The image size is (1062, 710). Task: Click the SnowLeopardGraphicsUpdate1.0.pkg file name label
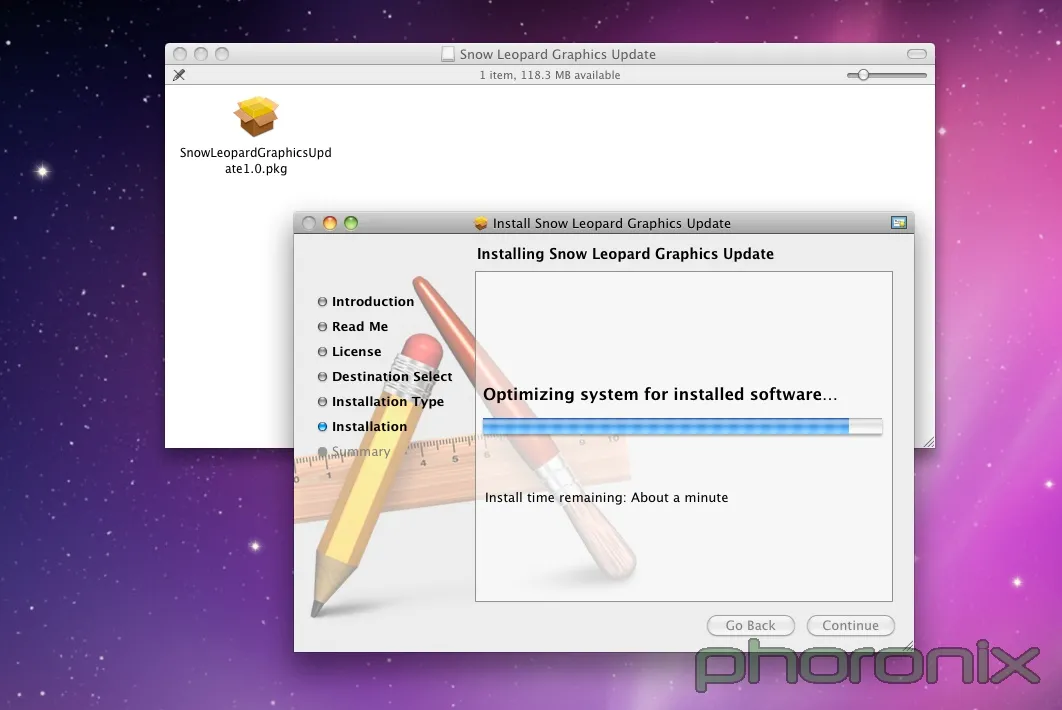(x=256, y=161)
